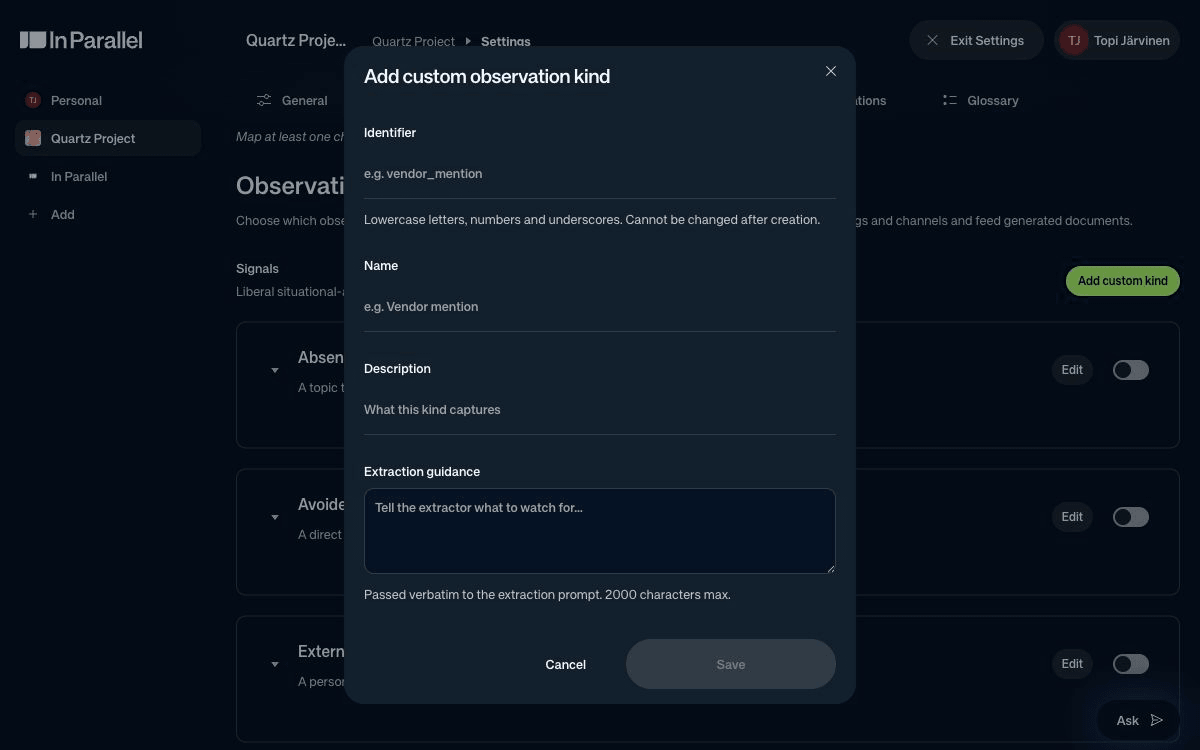Toggle the Extern… observation kind switch
This screenshot has width=1200, height=750.
click(x=1131, y=664)
